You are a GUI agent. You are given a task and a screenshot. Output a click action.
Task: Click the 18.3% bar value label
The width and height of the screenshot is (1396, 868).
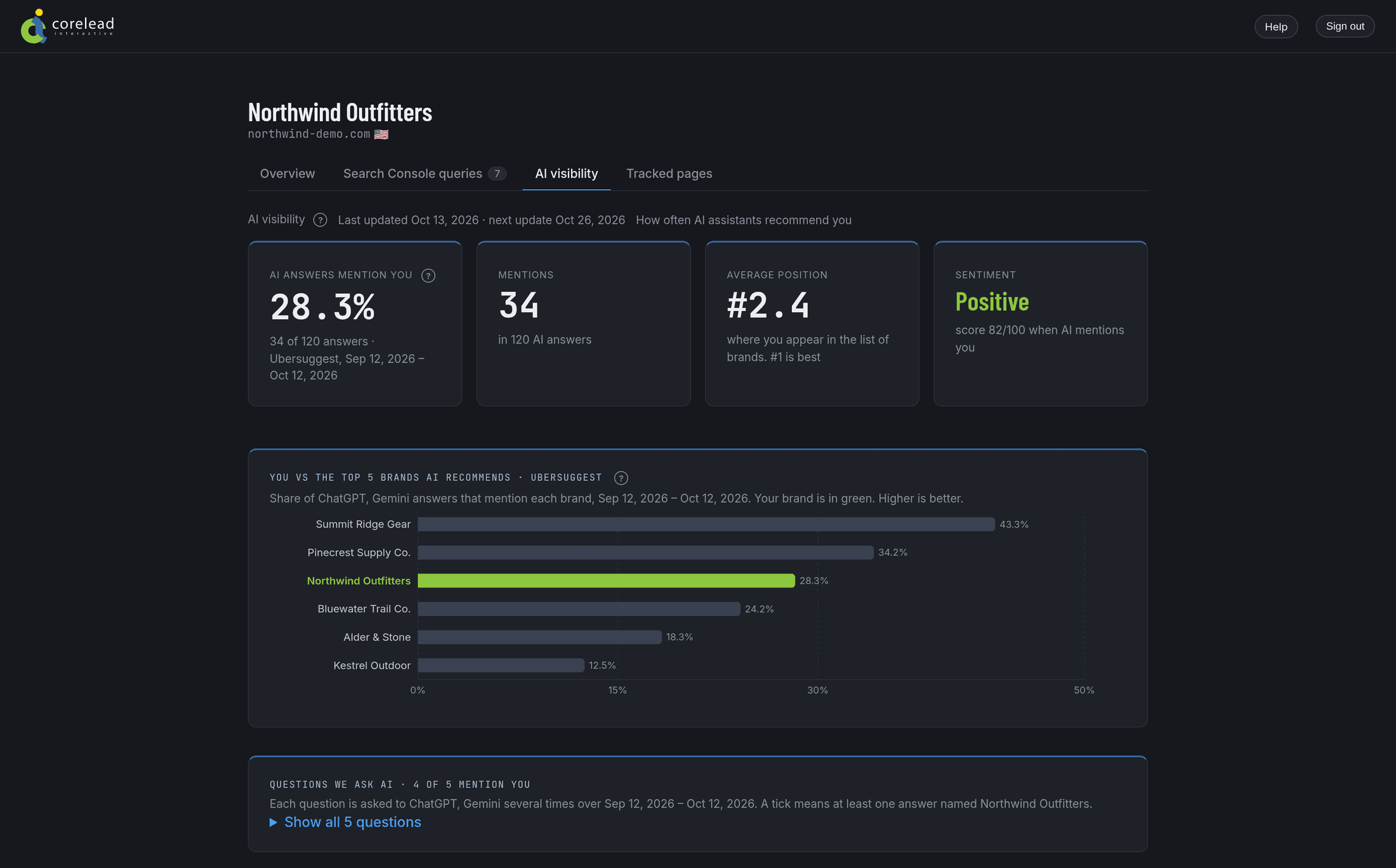(x=680, y=637)
